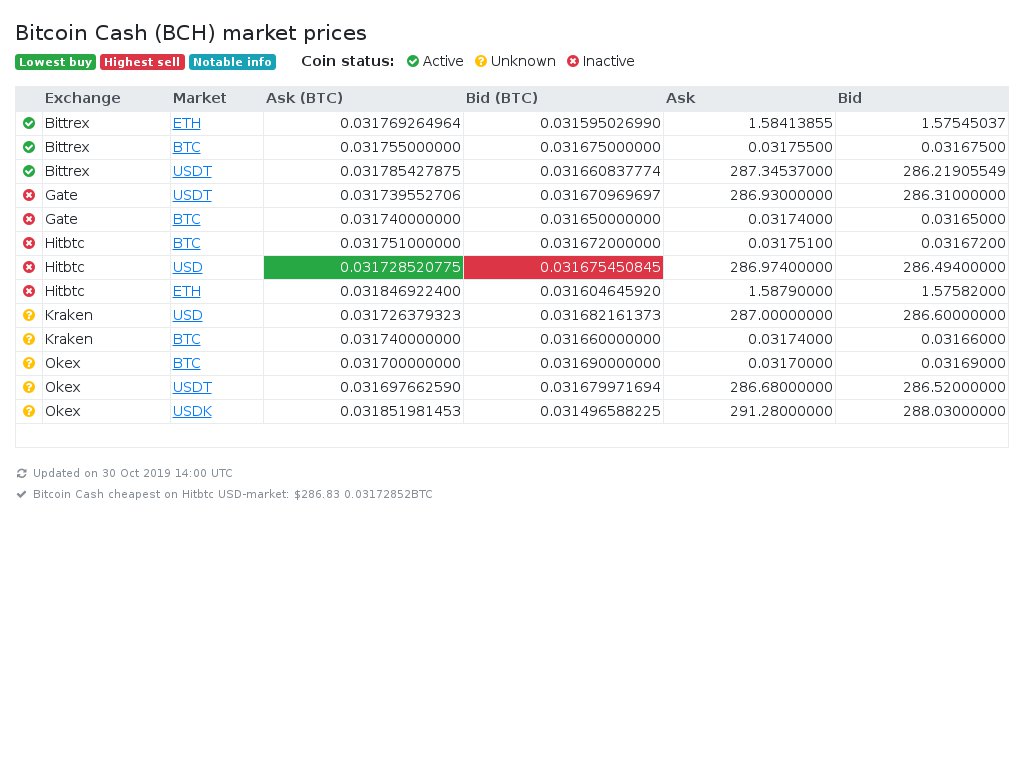Screen dimensions: 1024x768
Task: Click refresh icon beside Updated timestamp
Action: 22,473
